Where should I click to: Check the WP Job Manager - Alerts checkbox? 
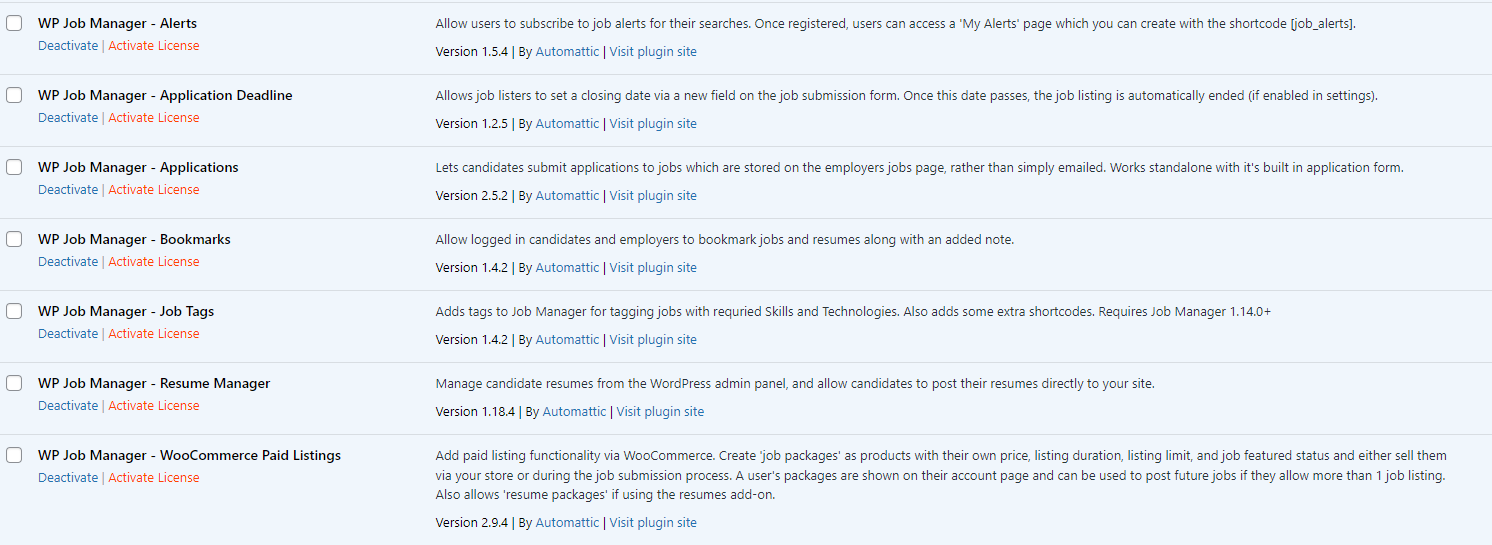(14, 23)
